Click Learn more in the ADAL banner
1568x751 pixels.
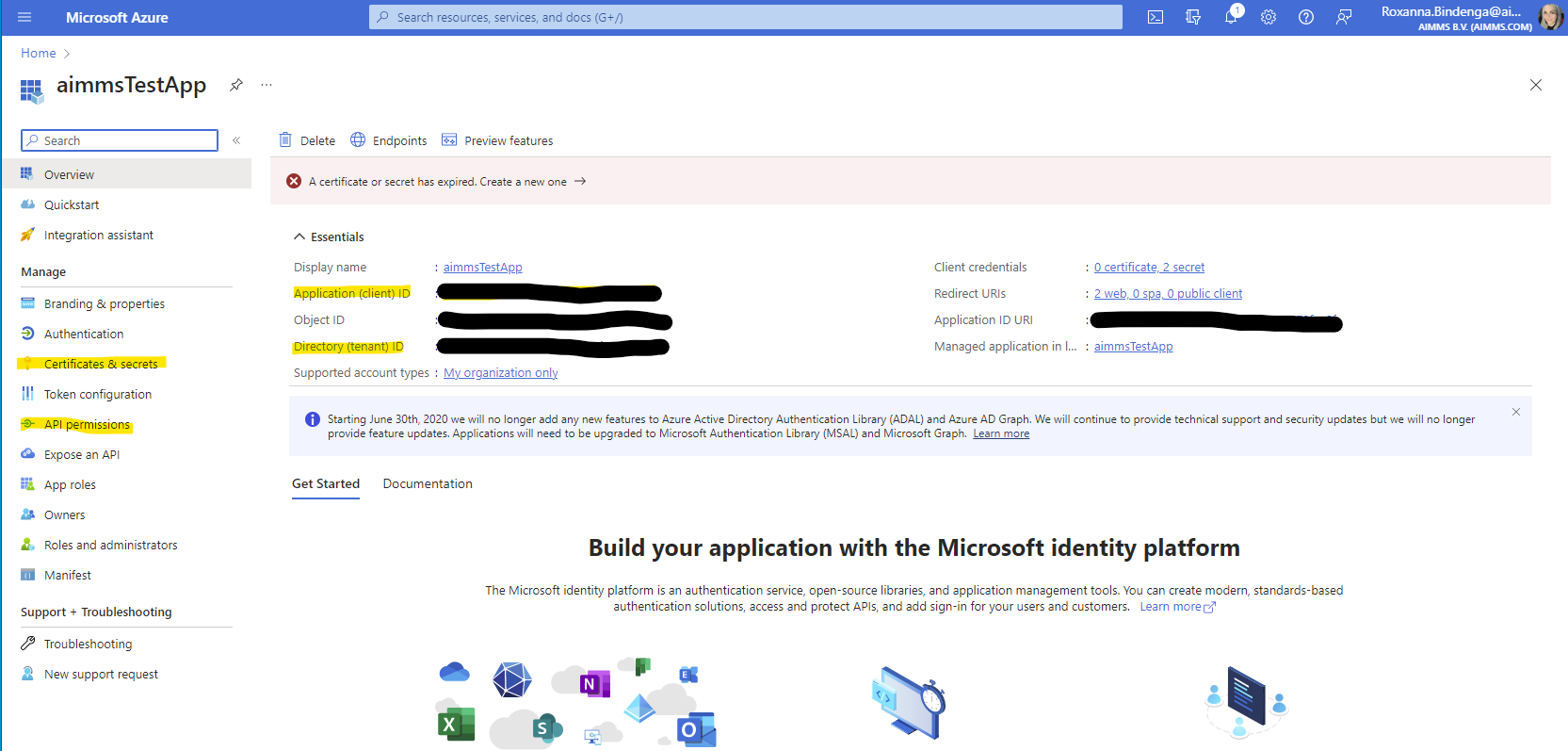coord(1001,433)
